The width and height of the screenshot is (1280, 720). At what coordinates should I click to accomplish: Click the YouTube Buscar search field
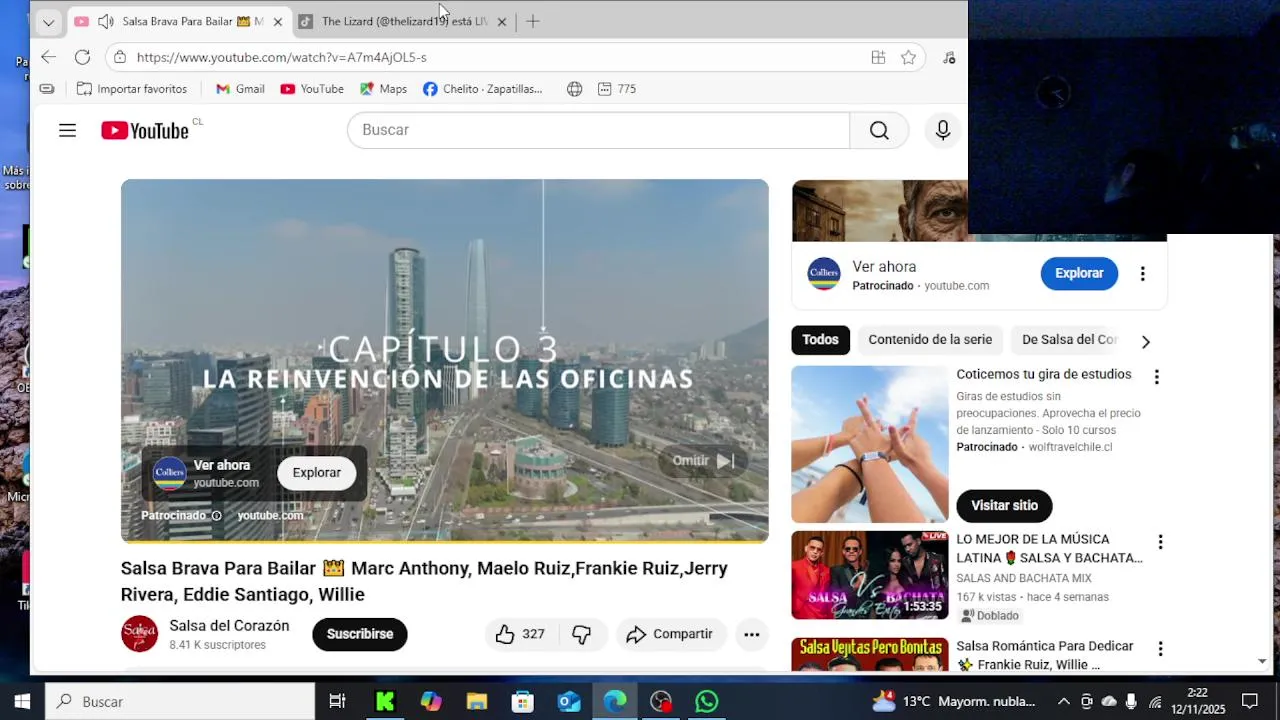coord(598,130)
